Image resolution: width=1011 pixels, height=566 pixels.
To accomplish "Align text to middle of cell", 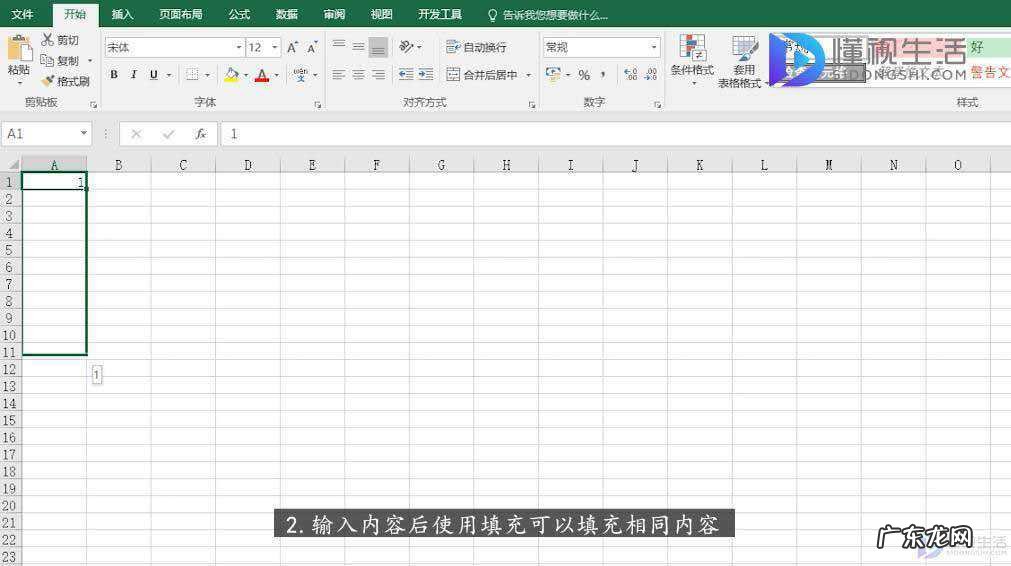I will [x=358, y=46].
